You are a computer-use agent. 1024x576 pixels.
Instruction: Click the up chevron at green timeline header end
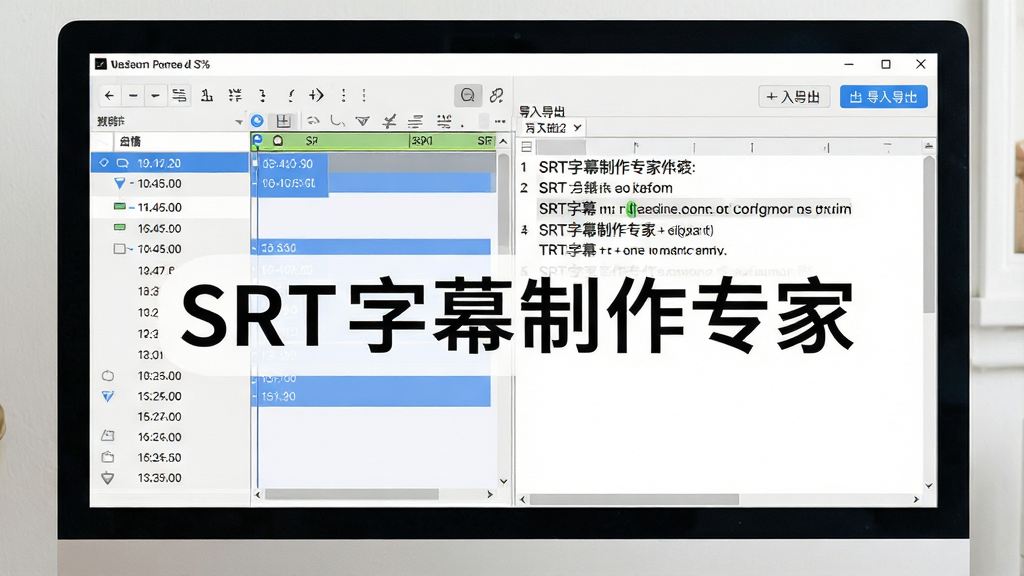[x=503, y=140]
